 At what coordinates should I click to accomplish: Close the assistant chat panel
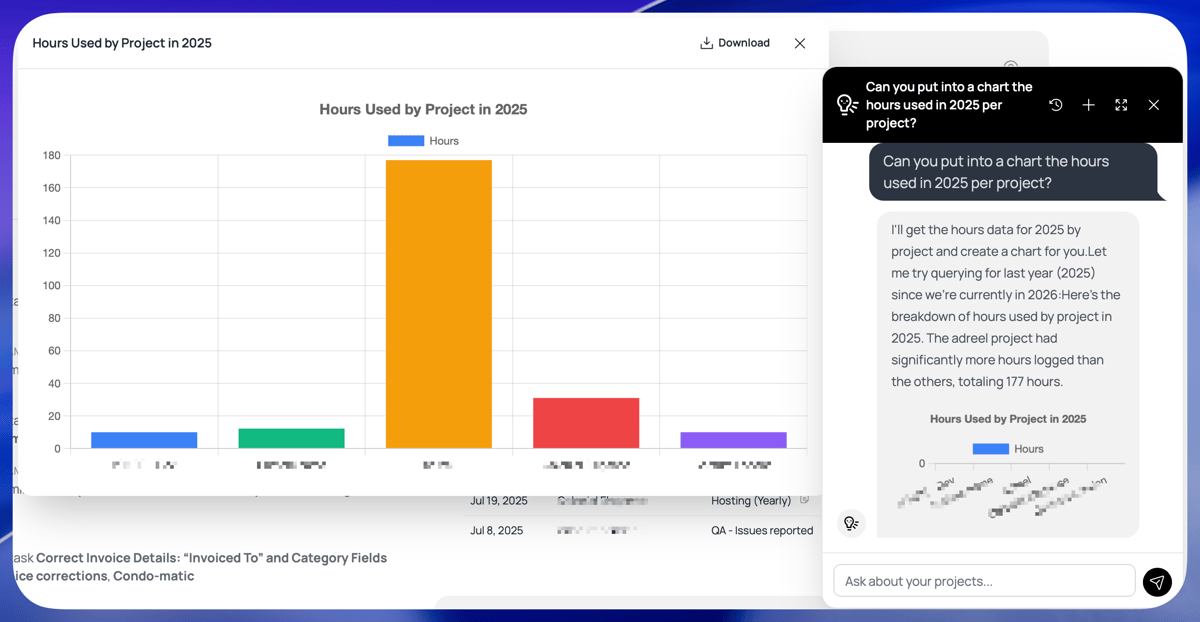pyautogui.click(x=1154, y=105)
